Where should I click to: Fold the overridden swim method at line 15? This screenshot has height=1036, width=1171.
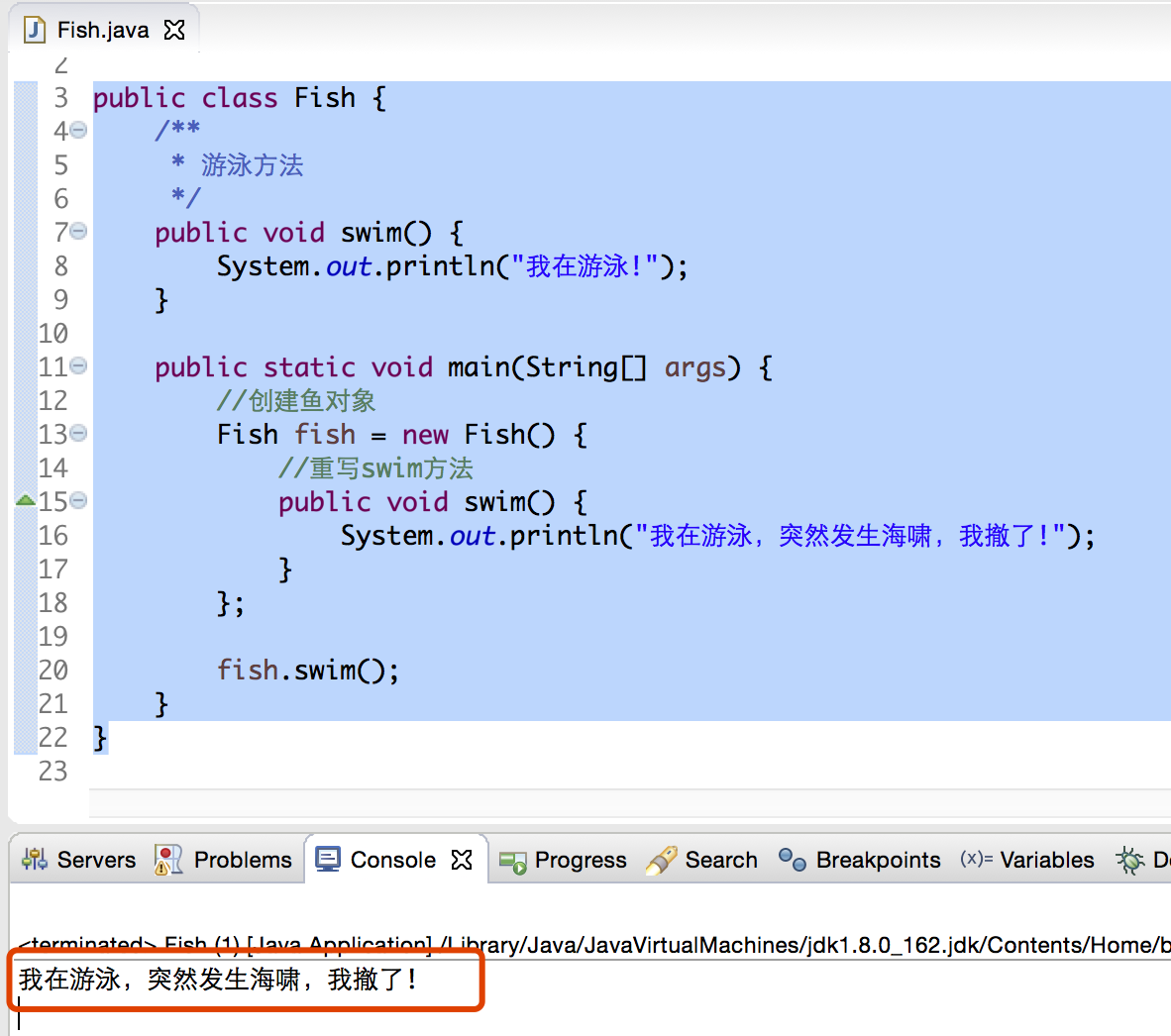point(78,501)
